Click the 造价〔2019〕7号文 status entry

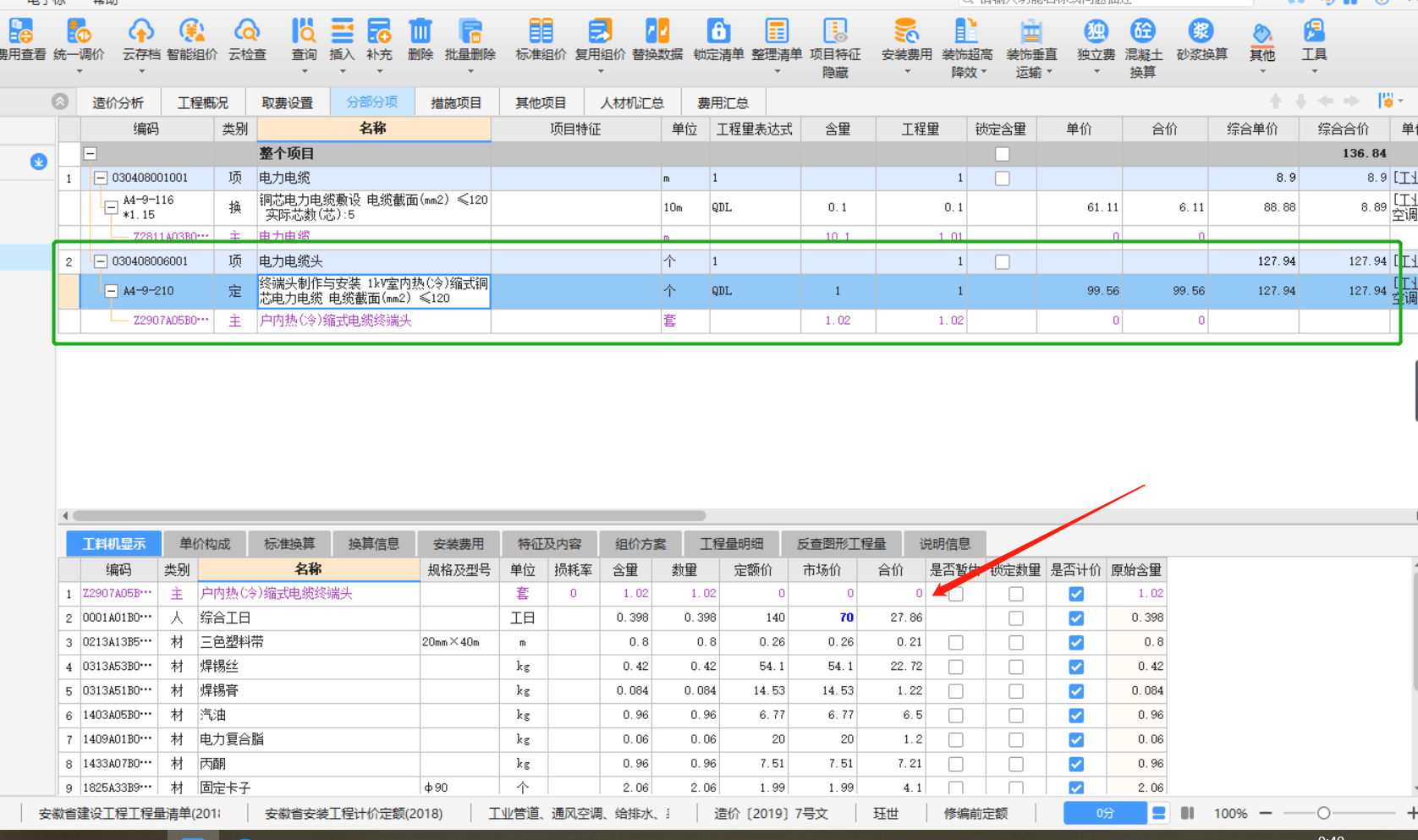(x=771, y=814)
